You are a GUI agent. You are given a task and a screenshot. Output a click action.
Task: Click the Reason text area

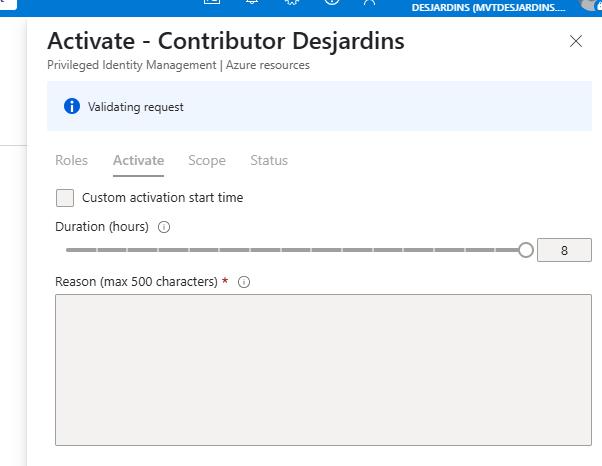[323, 370]
